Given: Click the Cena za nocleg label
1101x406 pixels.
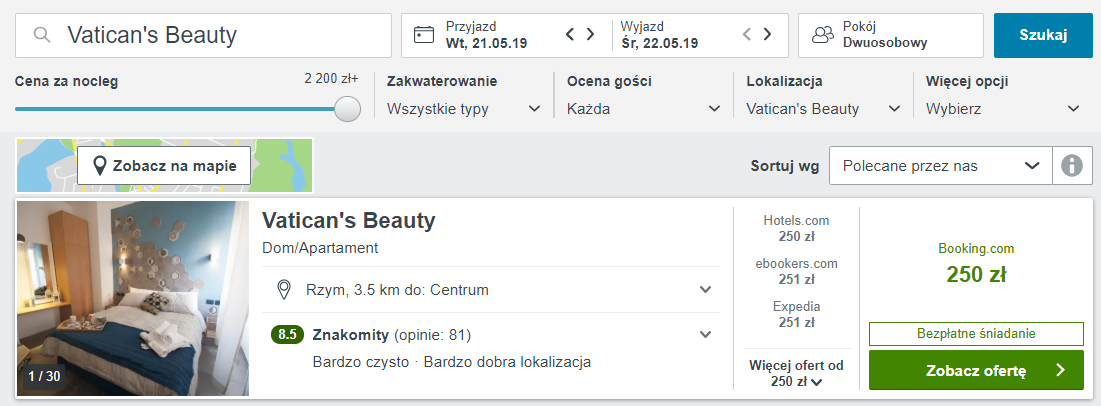Looking at the screenshot, I should click(67, 81).
